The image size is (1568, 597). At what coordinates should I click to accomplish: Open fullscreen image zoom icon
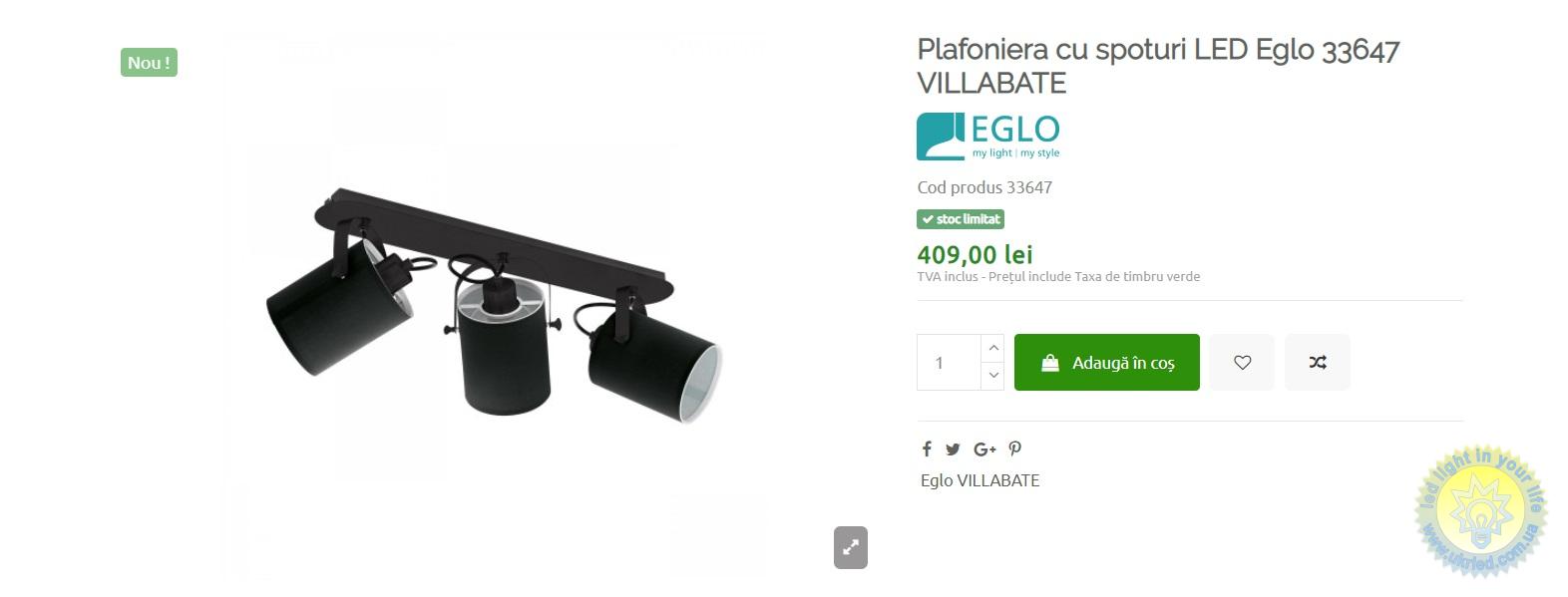851,547
